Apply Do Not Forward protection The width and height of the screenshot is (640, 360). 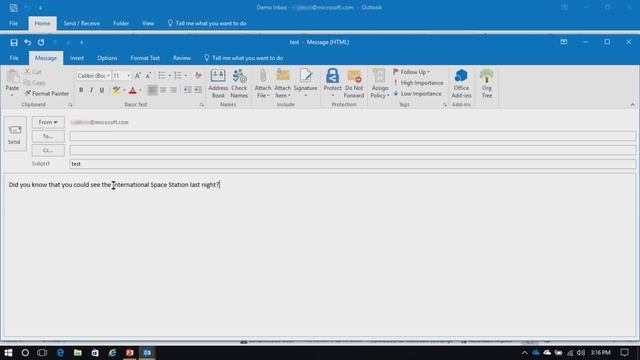[x=354, y=84]
